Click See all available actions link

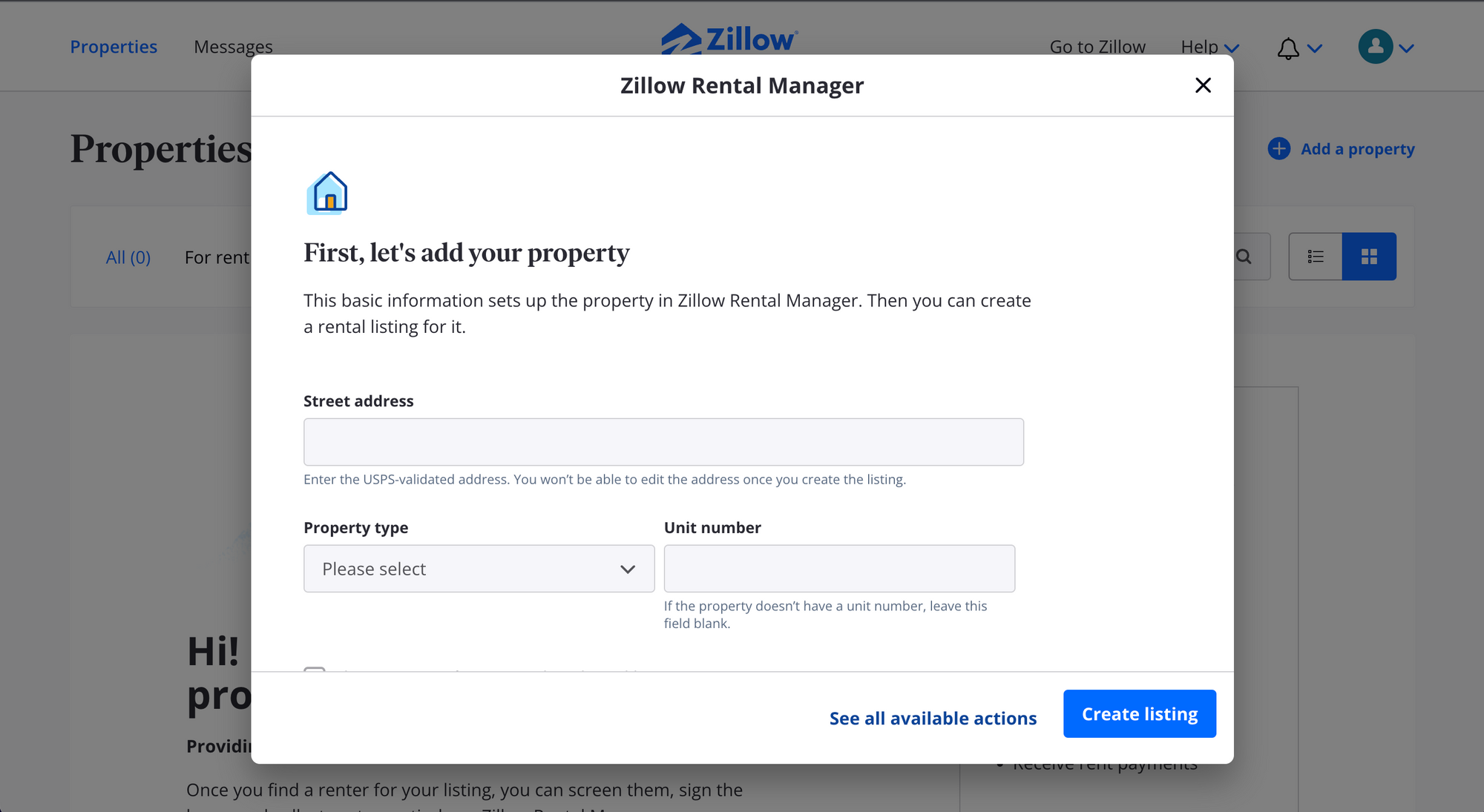click(933, 718)
